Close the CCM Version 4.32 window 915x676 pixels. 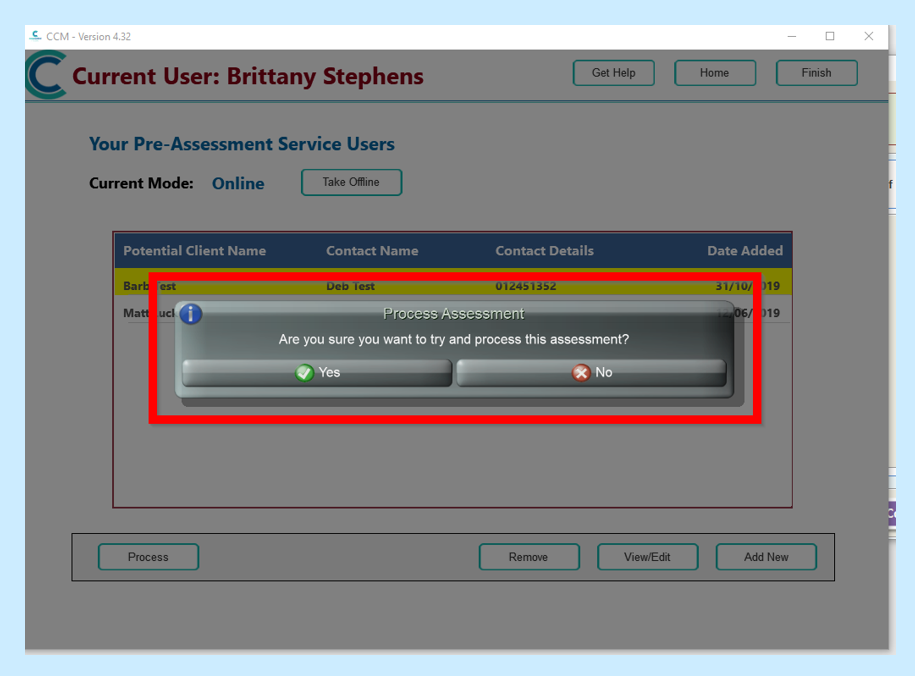coord(868,36)
